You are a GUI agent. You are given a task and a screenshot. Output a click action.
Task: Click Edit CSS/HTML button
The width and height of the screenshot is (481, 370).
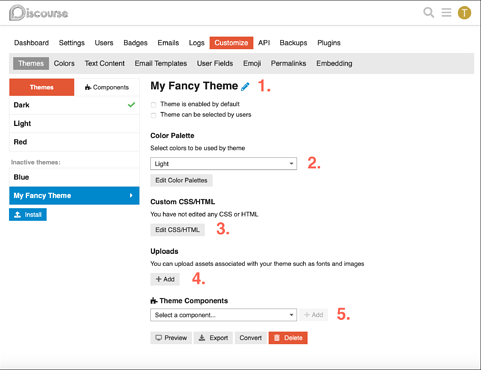177,230
